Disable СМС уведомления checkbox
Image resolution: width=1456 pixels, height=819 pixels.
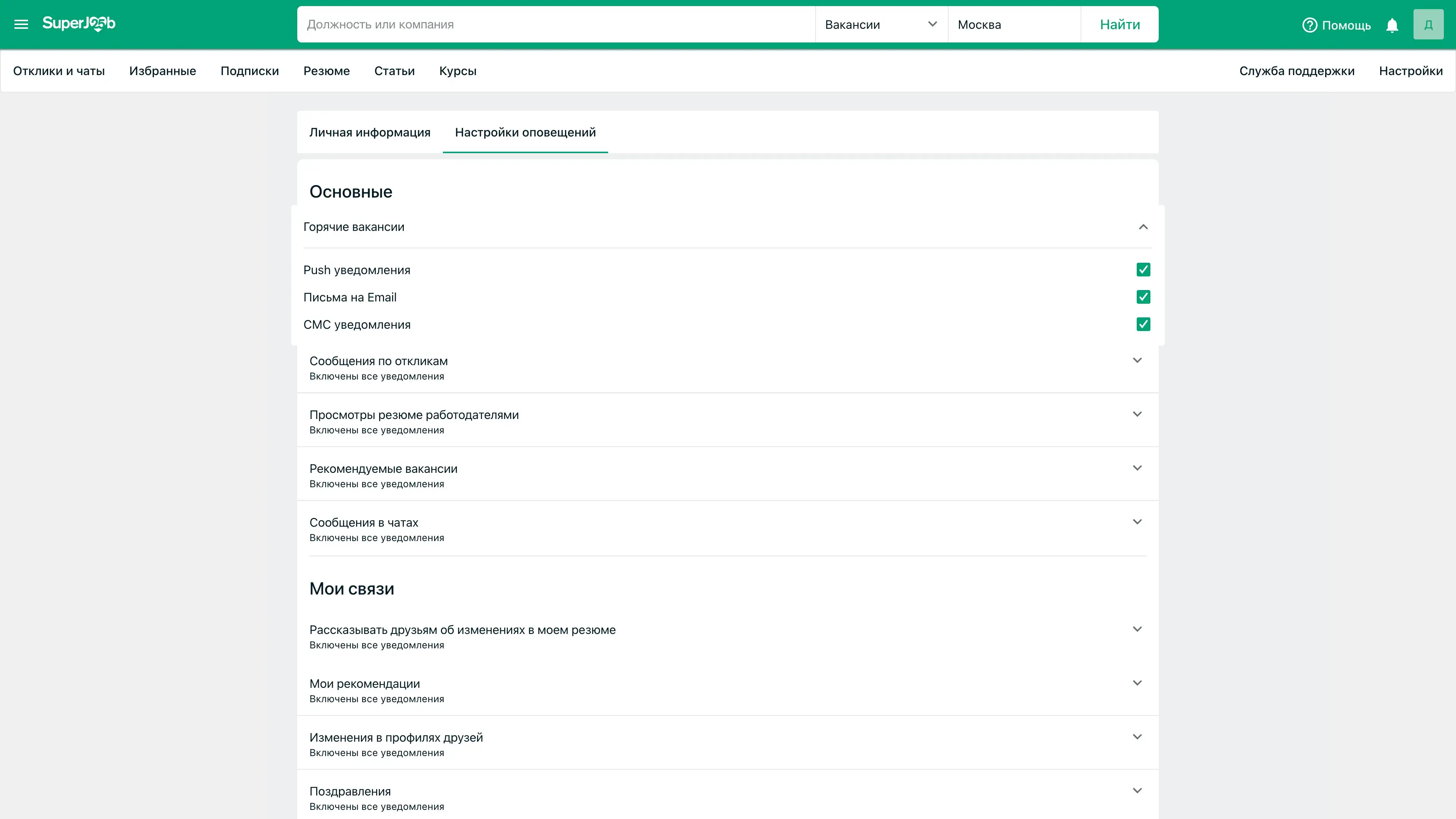click(x=1143, y=325)
